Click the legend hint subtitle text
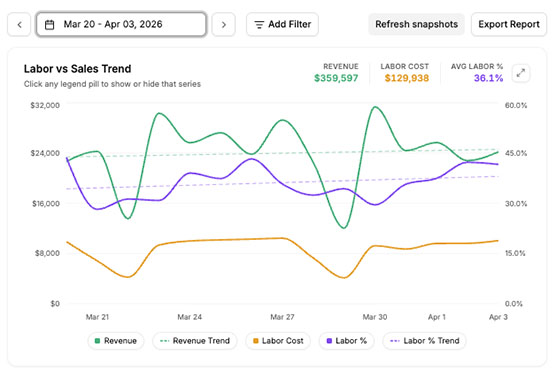 tap(112, 84)
